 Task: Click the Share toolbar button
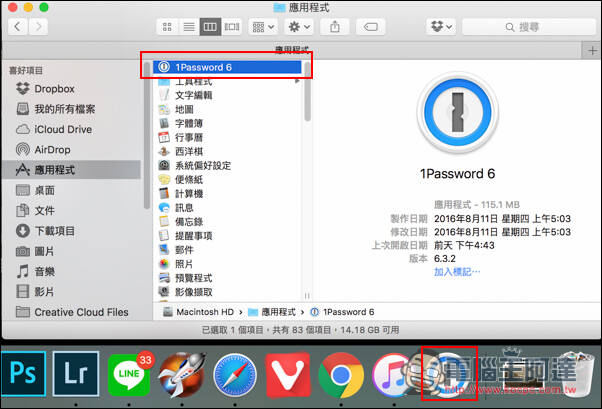coord(335,27)
